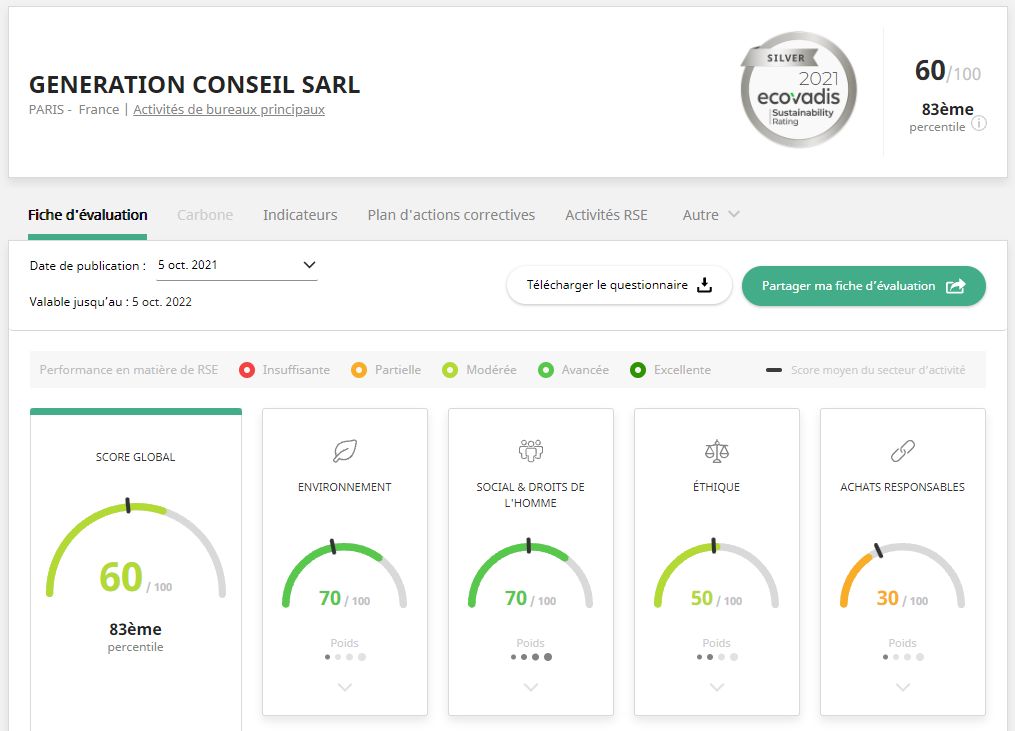
Task: Click Télécharger le questionnaire button
Action: (619, 286)
